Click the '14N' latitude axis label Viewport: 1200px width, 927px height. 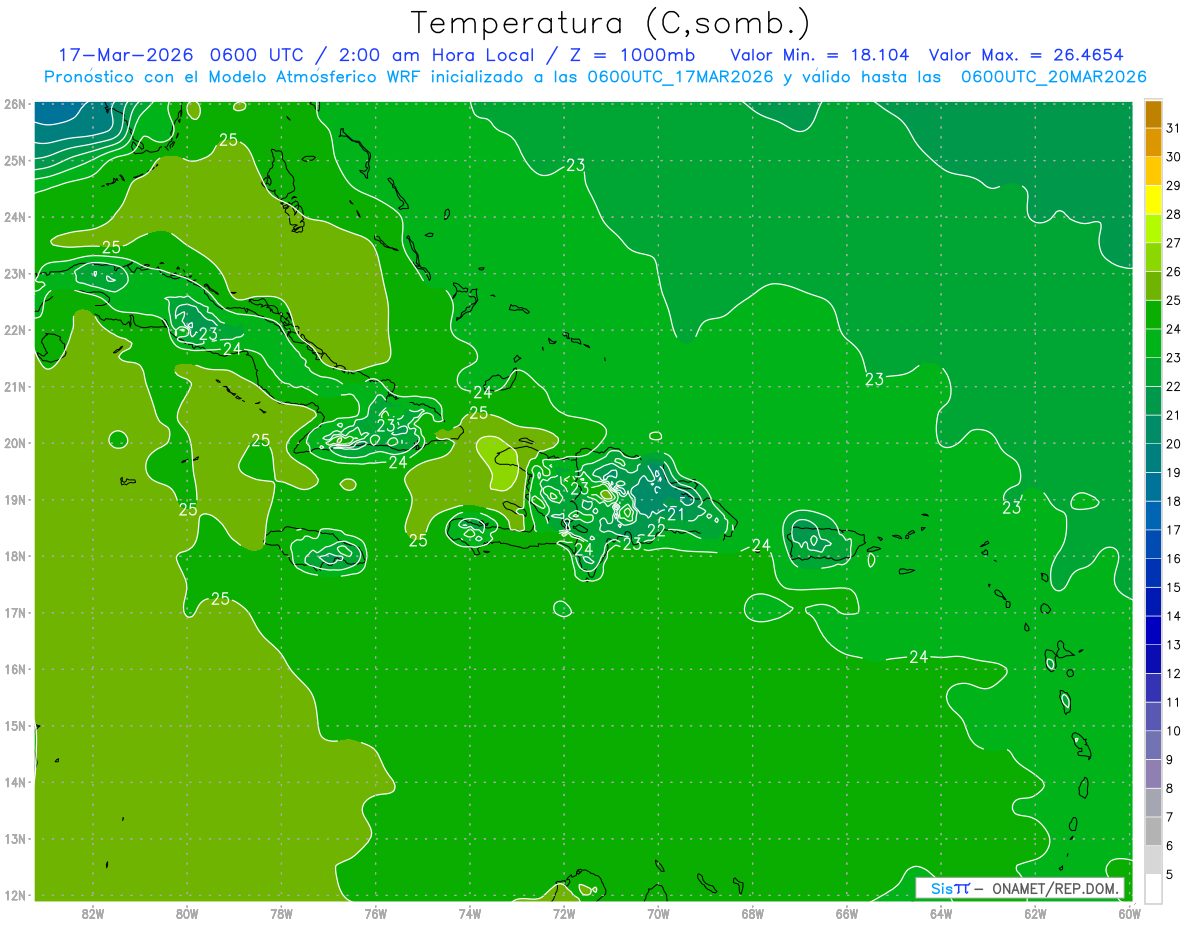pos(15,782)
